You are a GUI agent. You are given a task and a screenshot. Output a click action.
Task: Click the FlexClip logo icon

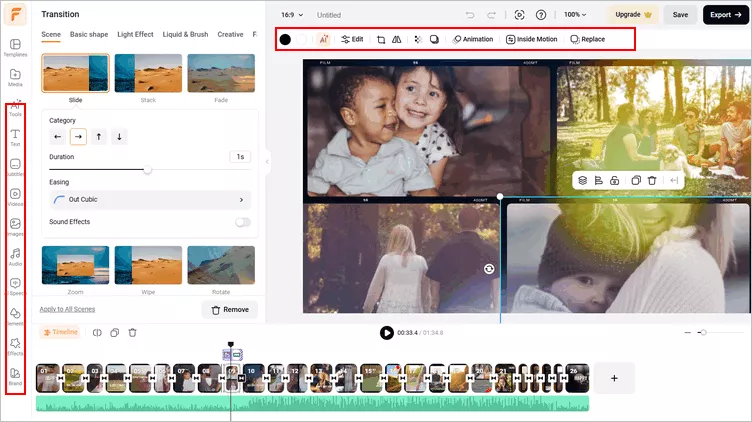(x=15, y=14)
